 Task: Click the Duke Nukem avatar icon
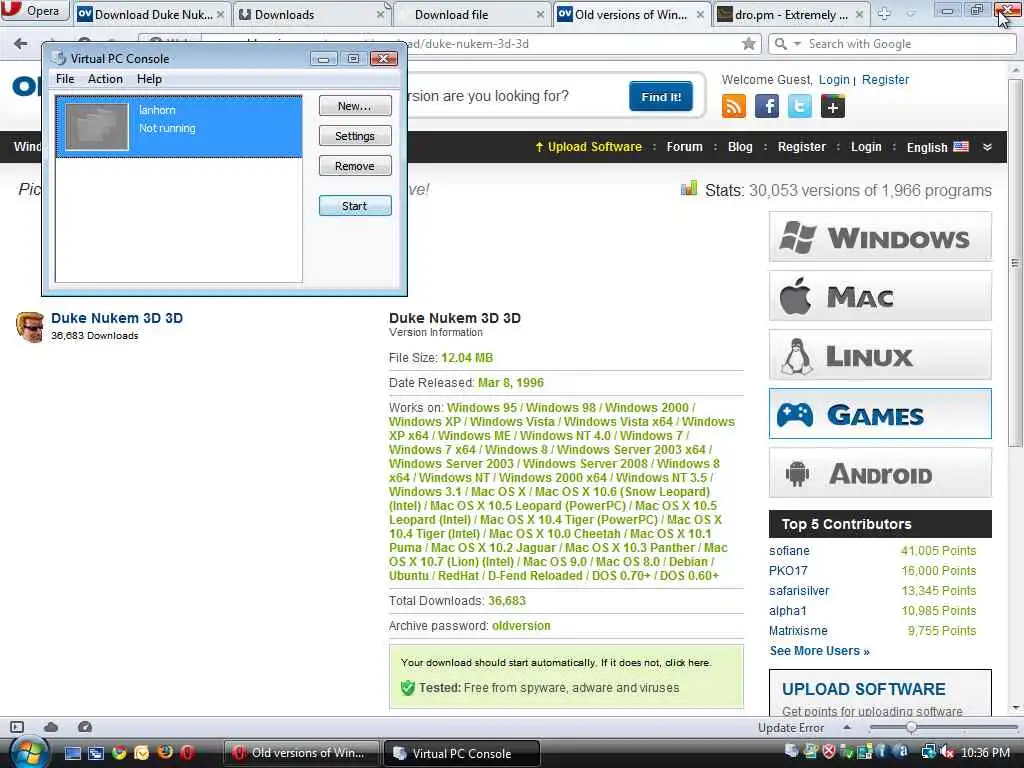(x=30, y=327)
